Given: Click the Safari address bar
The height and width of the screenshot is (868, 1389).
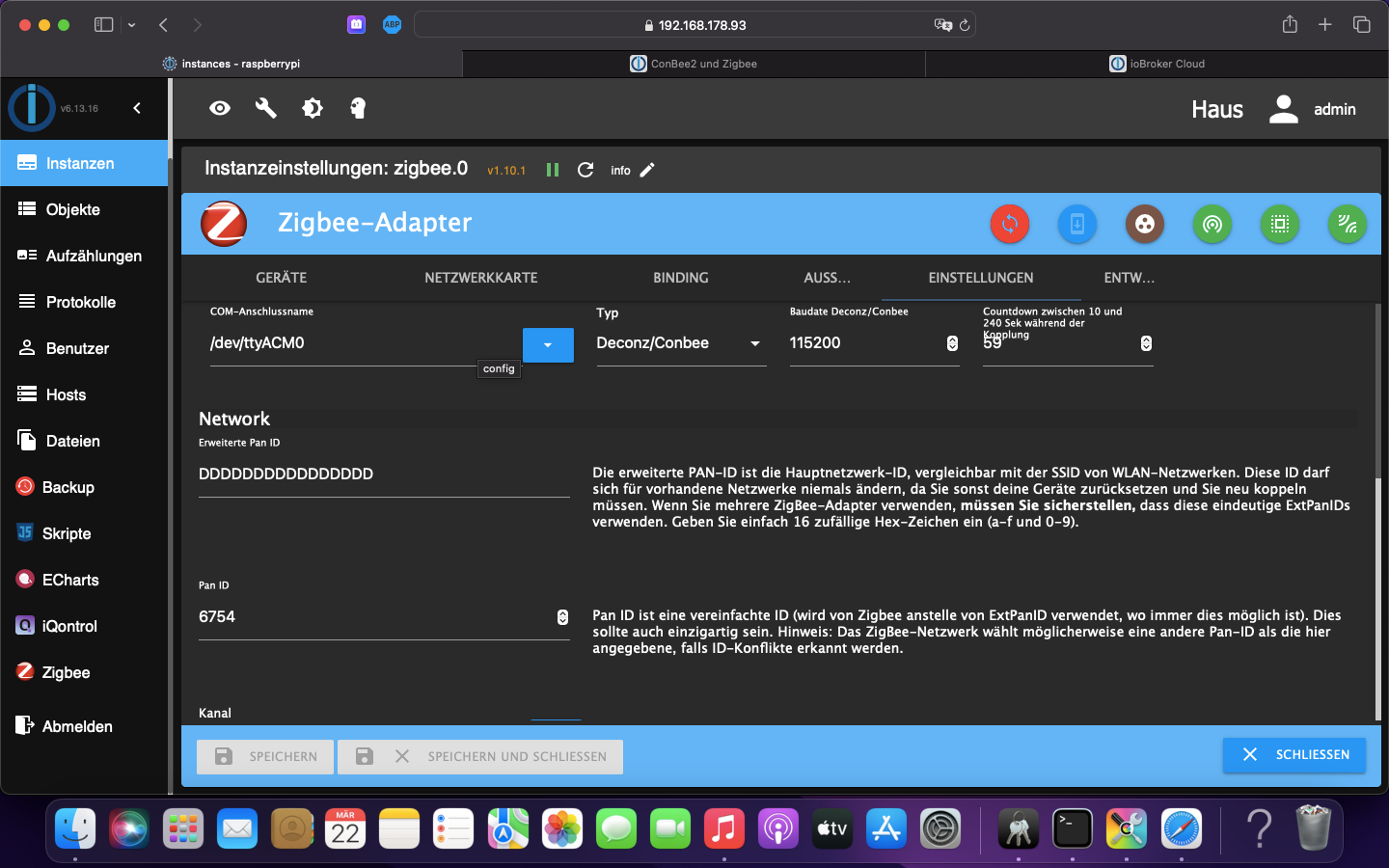Looking at the screenshot, I should [x=694, y=25].
